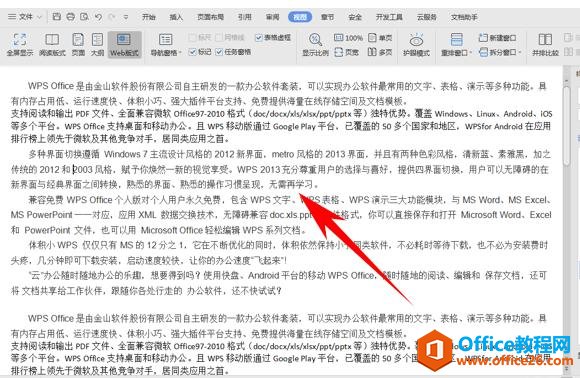Click "还不快试试" at the end of paragraph

253,291
